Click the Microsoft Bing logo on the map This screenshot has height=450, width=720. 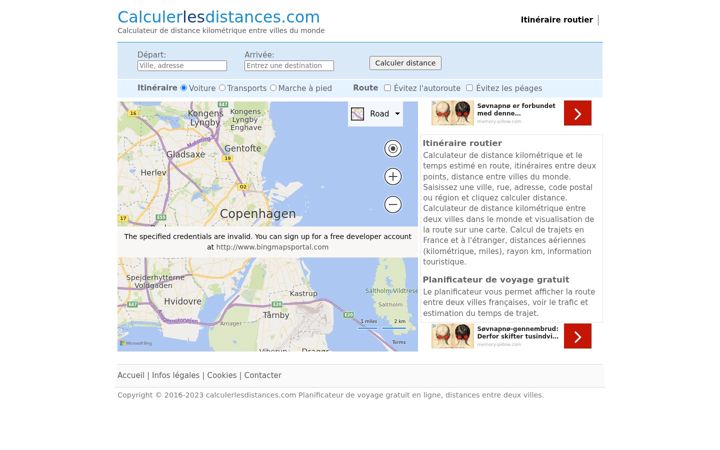[x=135, y=343]
